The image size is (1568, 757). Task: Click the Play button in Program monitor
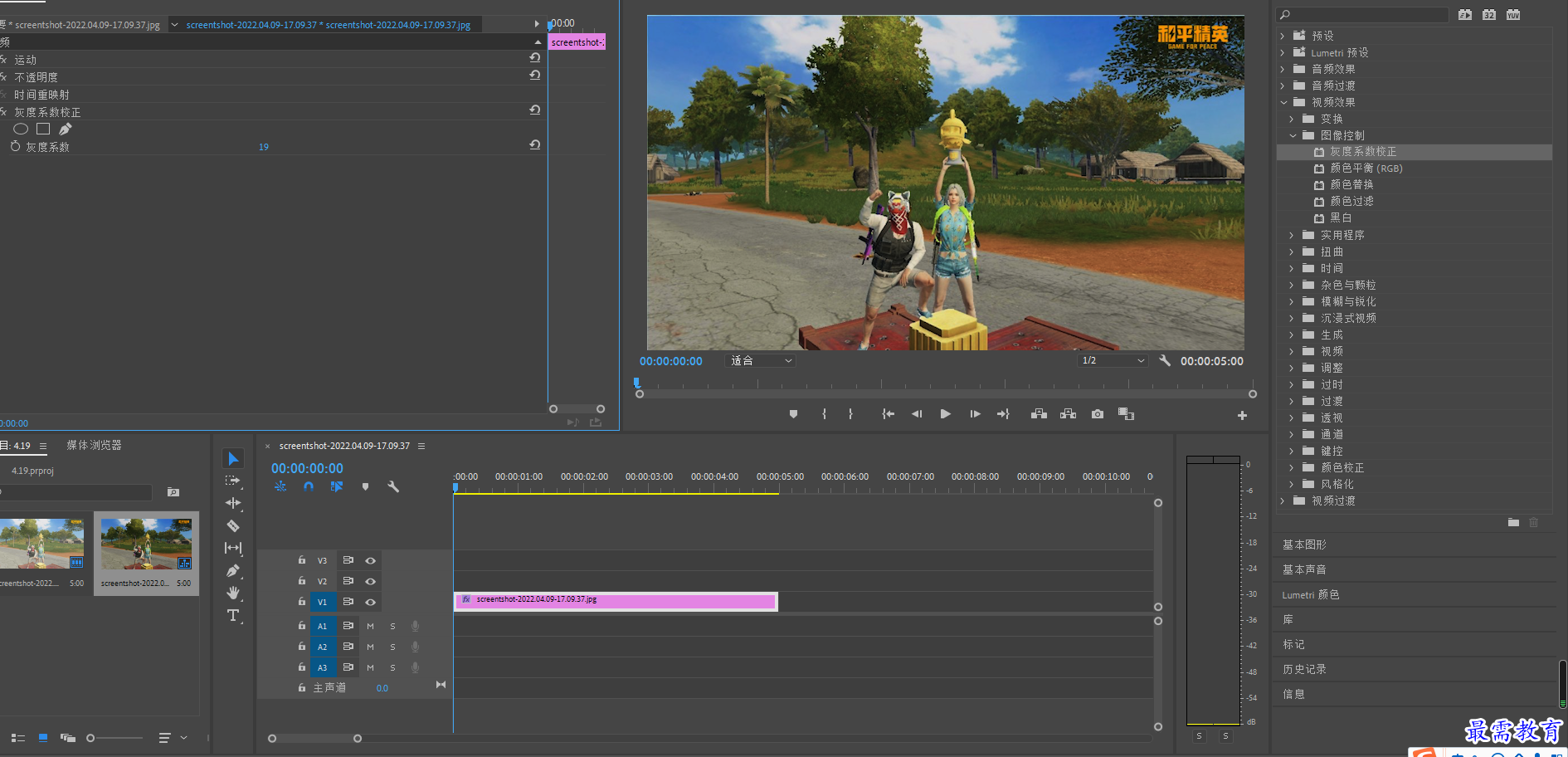point(945,413)
